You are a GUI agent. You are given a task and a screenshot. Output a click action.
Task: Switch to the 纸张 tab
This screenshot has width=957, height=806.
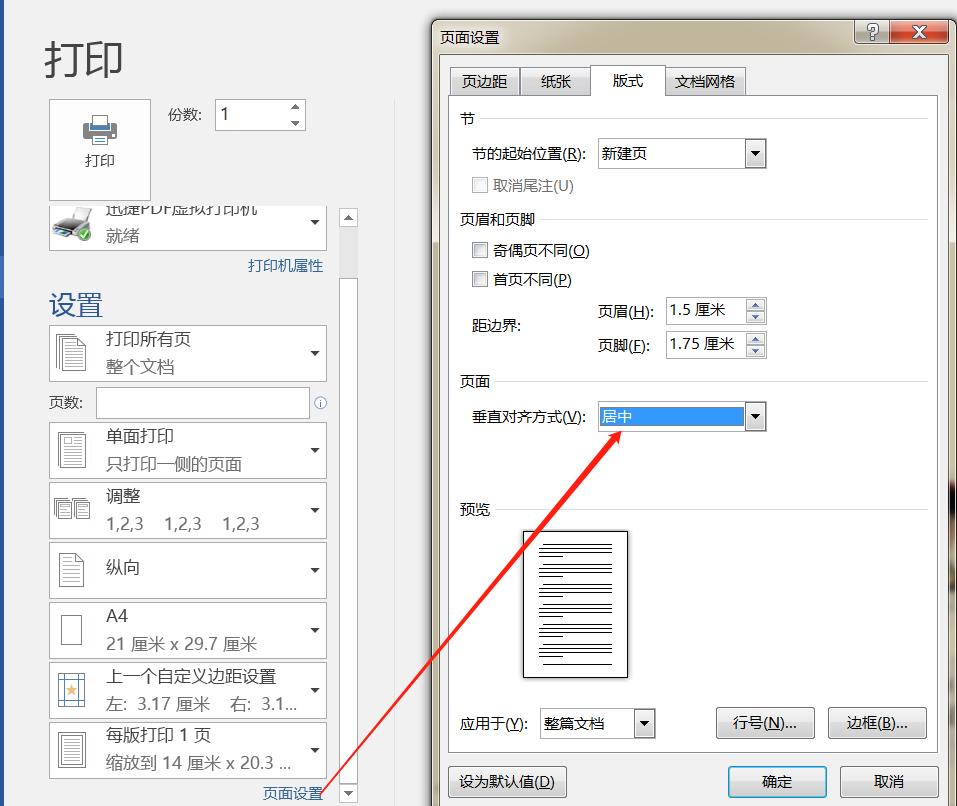coord(556,82)
